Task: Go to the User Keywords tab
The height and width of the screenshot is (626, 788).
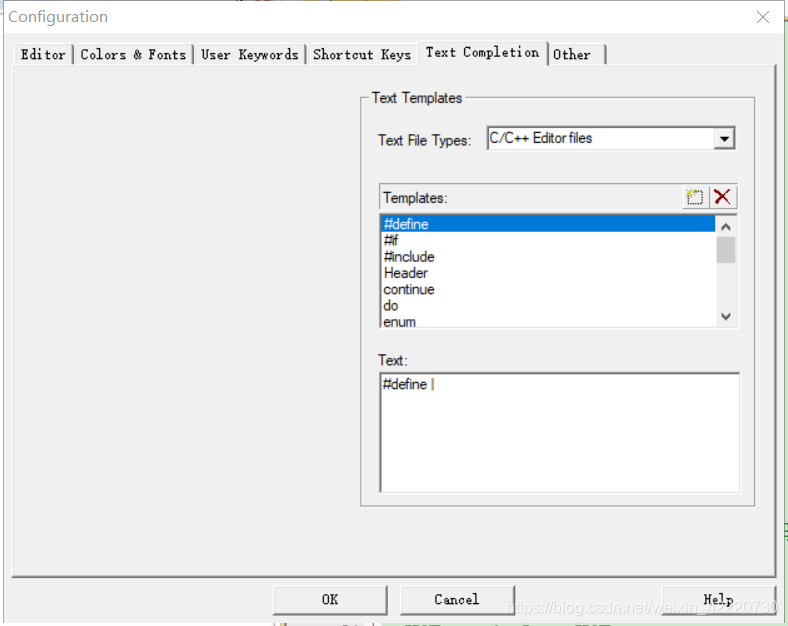Action: coord(250,54)
